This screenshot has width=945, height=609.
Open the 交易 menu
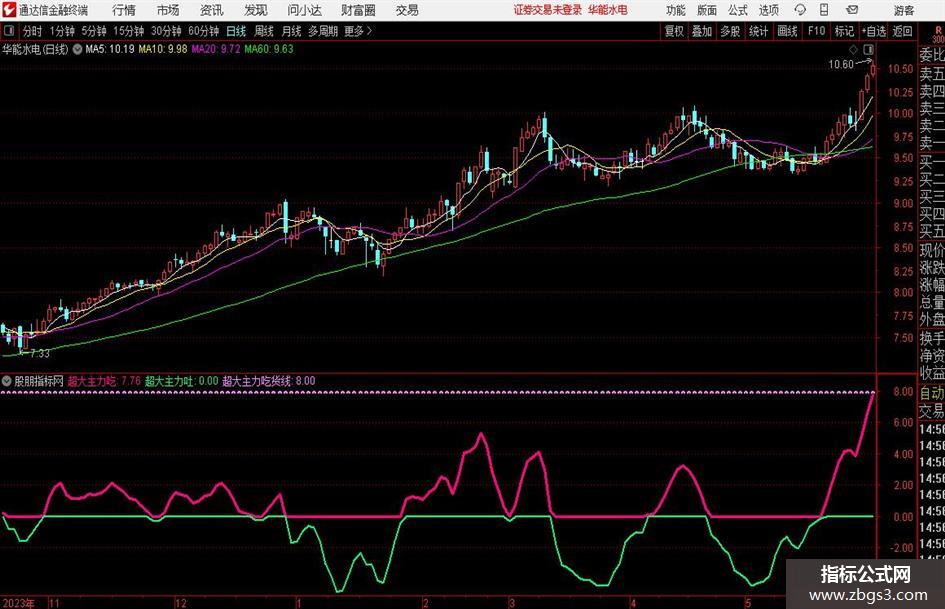pyautogui.click(x=407, y=10)
